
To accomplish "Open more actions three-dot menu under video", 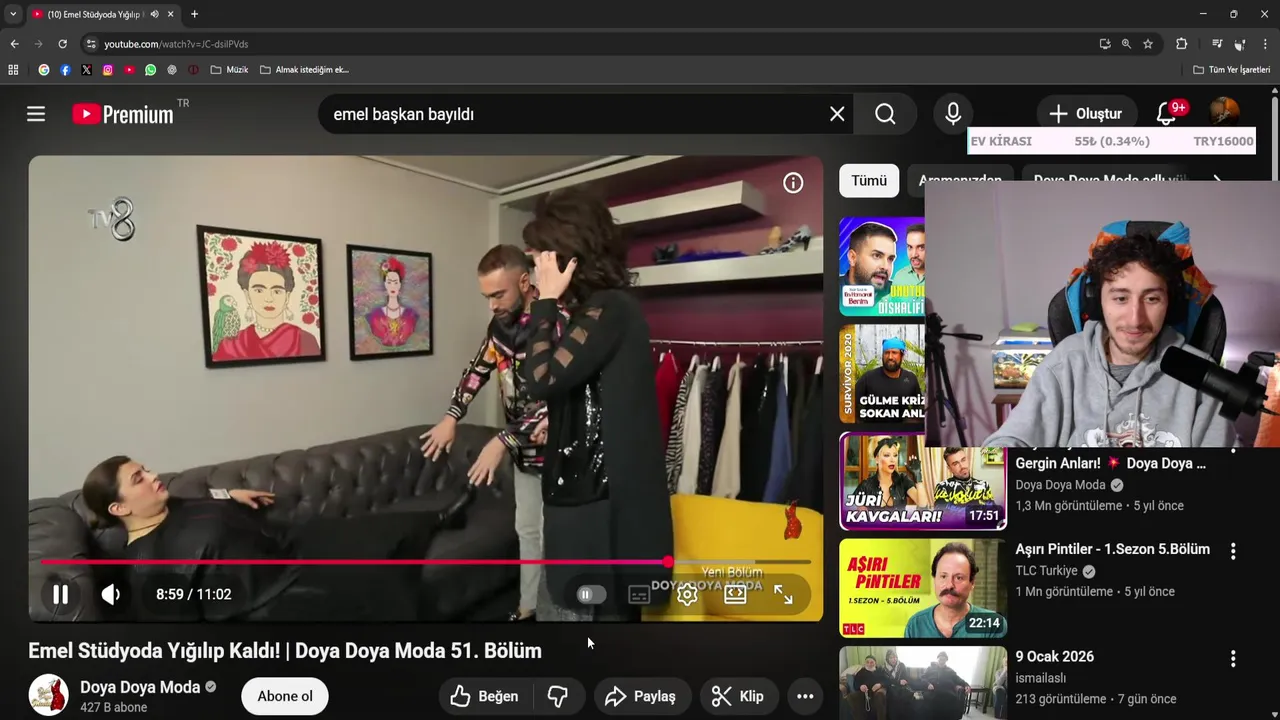I will click(x=805, y=696).
